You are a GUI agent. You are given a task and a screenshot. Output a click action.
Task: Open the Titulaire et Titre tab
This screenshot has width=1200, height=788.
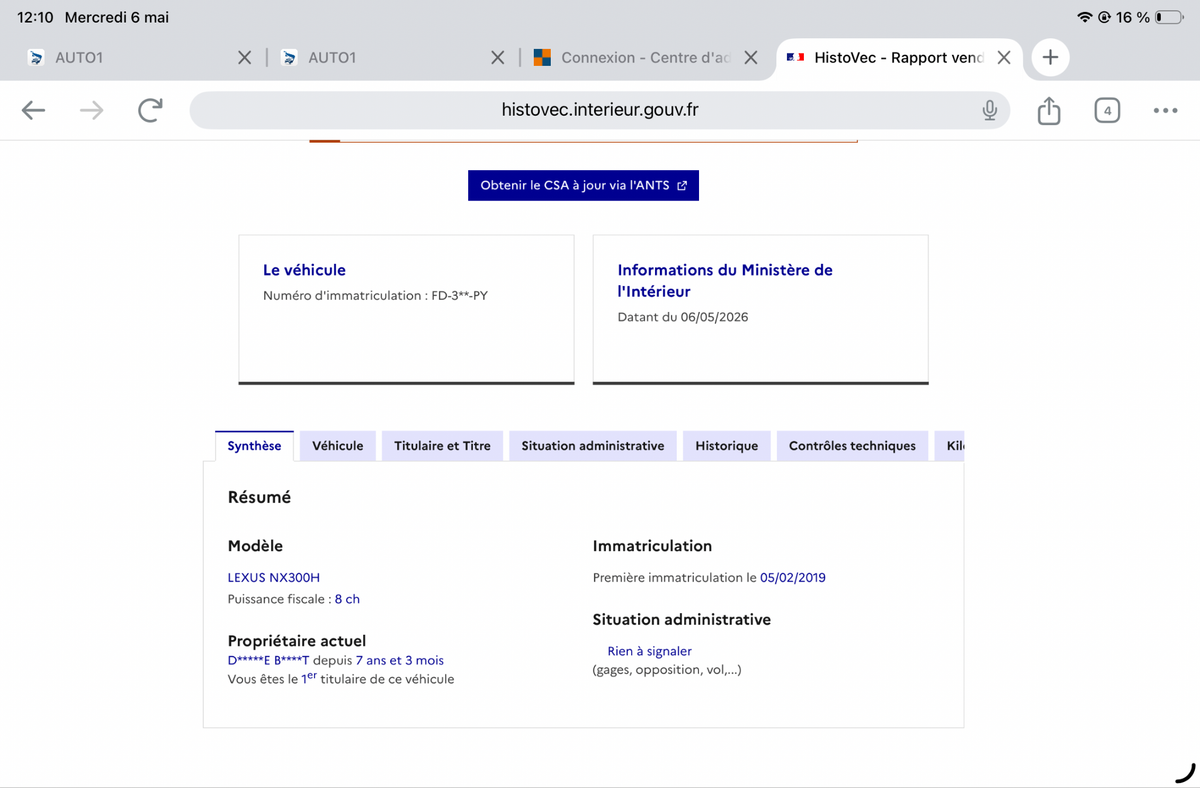(442, 446)
